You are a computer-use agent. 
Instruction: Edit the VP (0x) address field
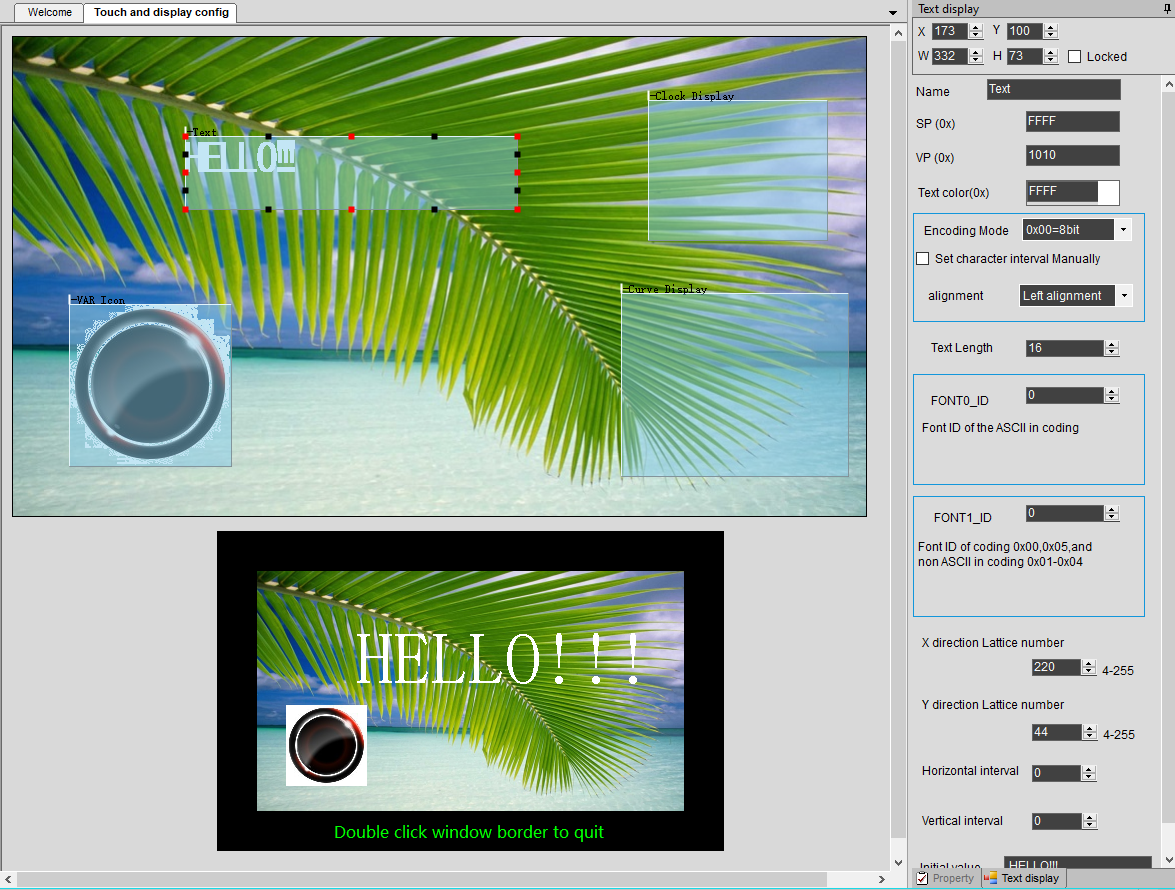[1072, 155]
